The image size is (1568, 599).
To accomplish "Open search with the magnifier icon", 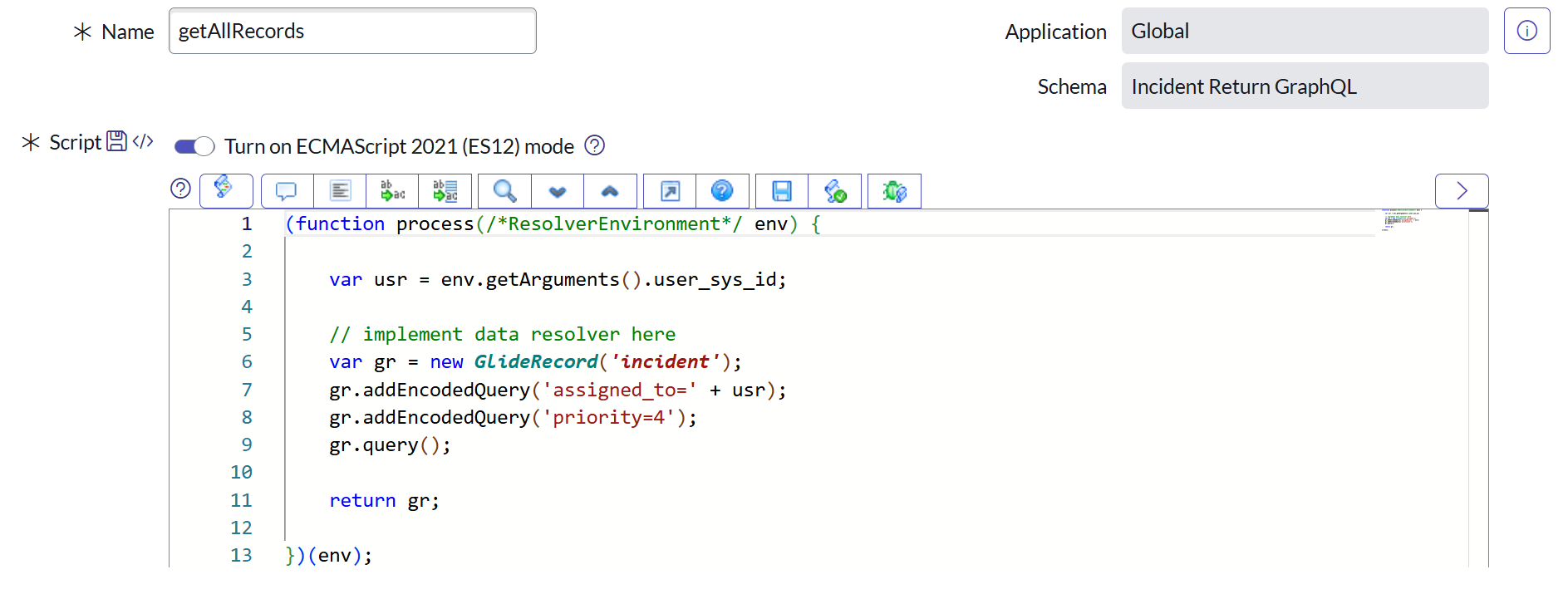I will click(504, 191).
